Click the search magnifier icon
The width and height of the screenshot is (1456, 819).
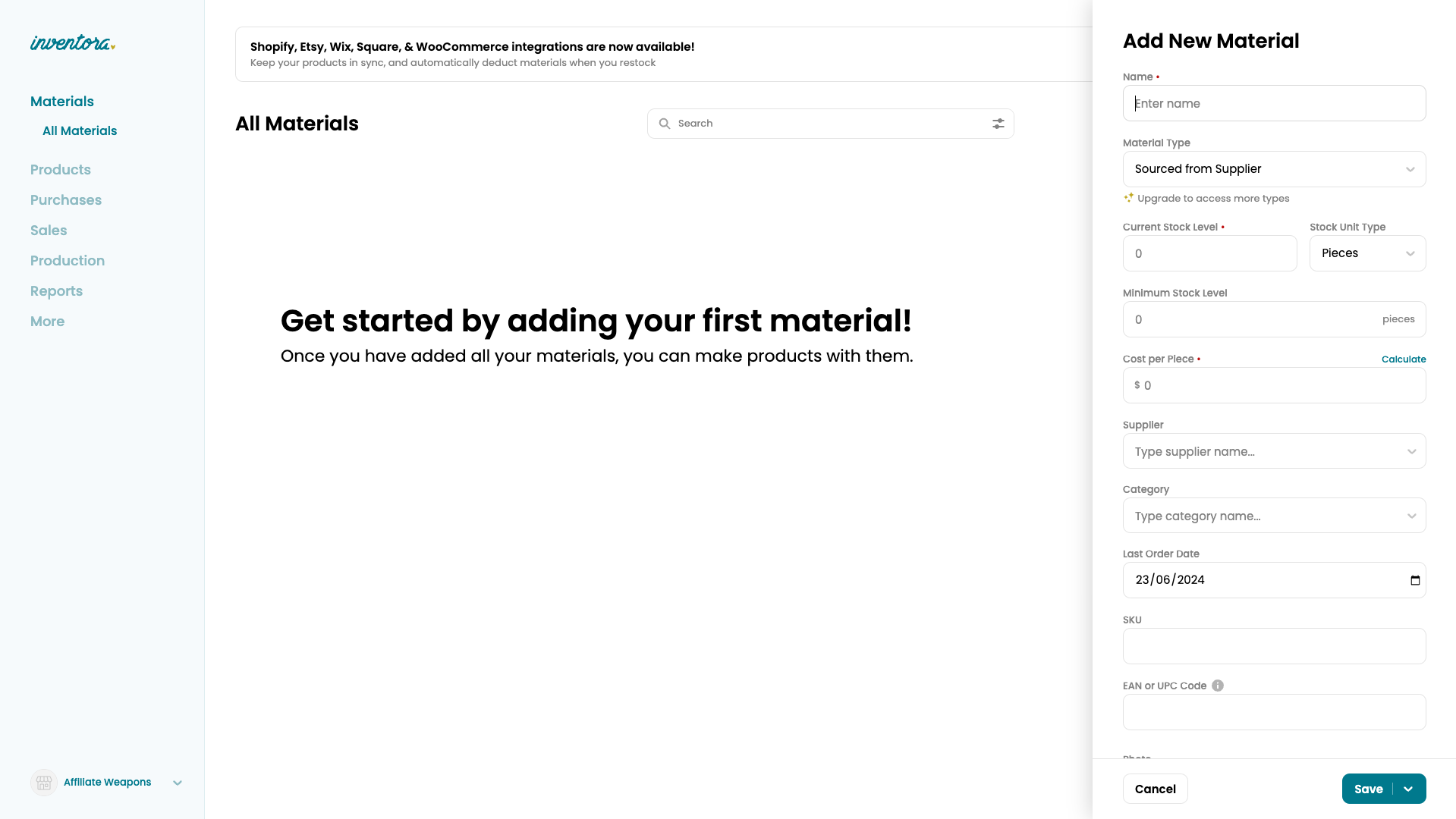[665, 124]
